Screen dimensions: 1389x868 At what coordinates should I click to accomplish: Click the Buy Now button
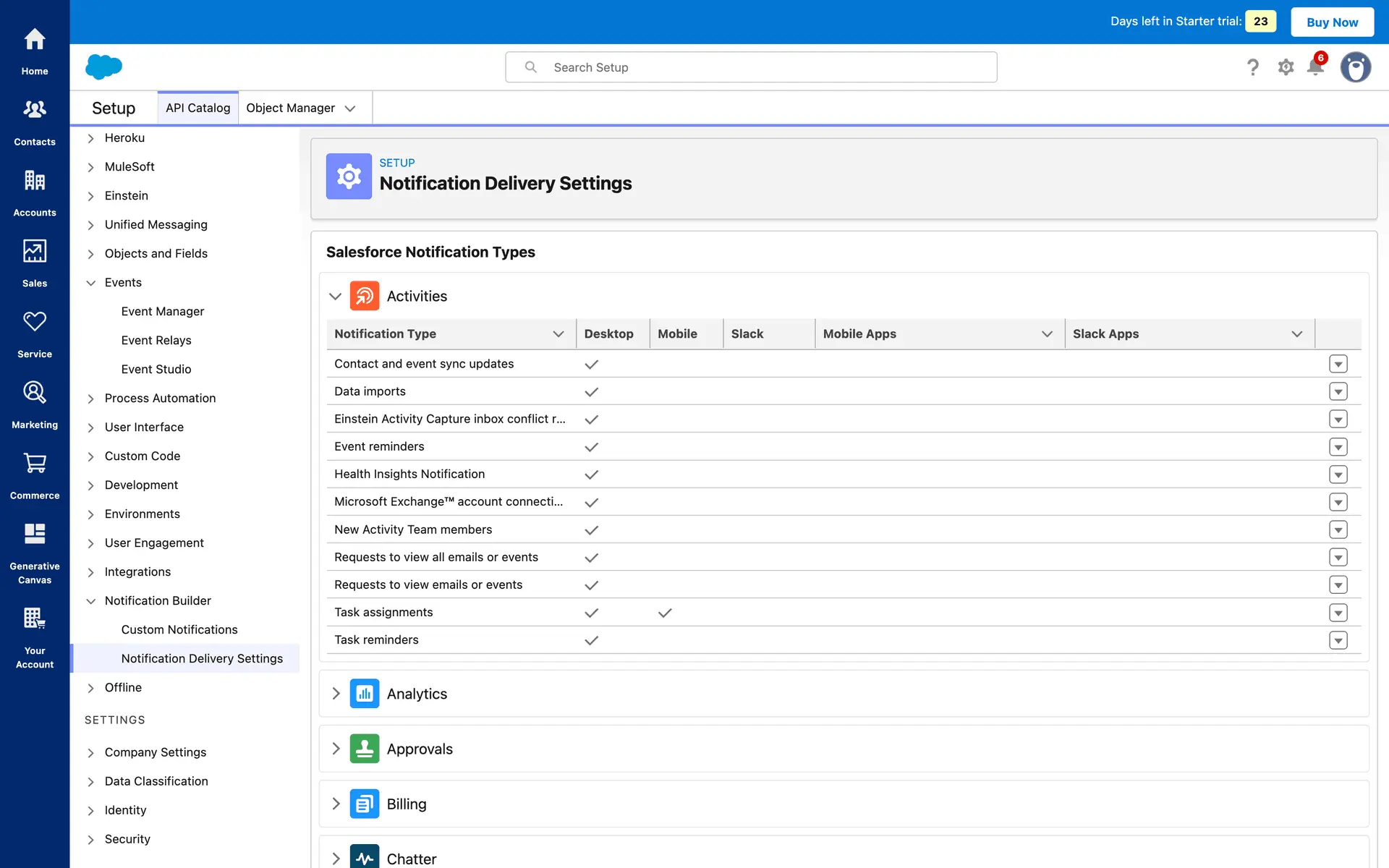click(x=1332, y=22)
